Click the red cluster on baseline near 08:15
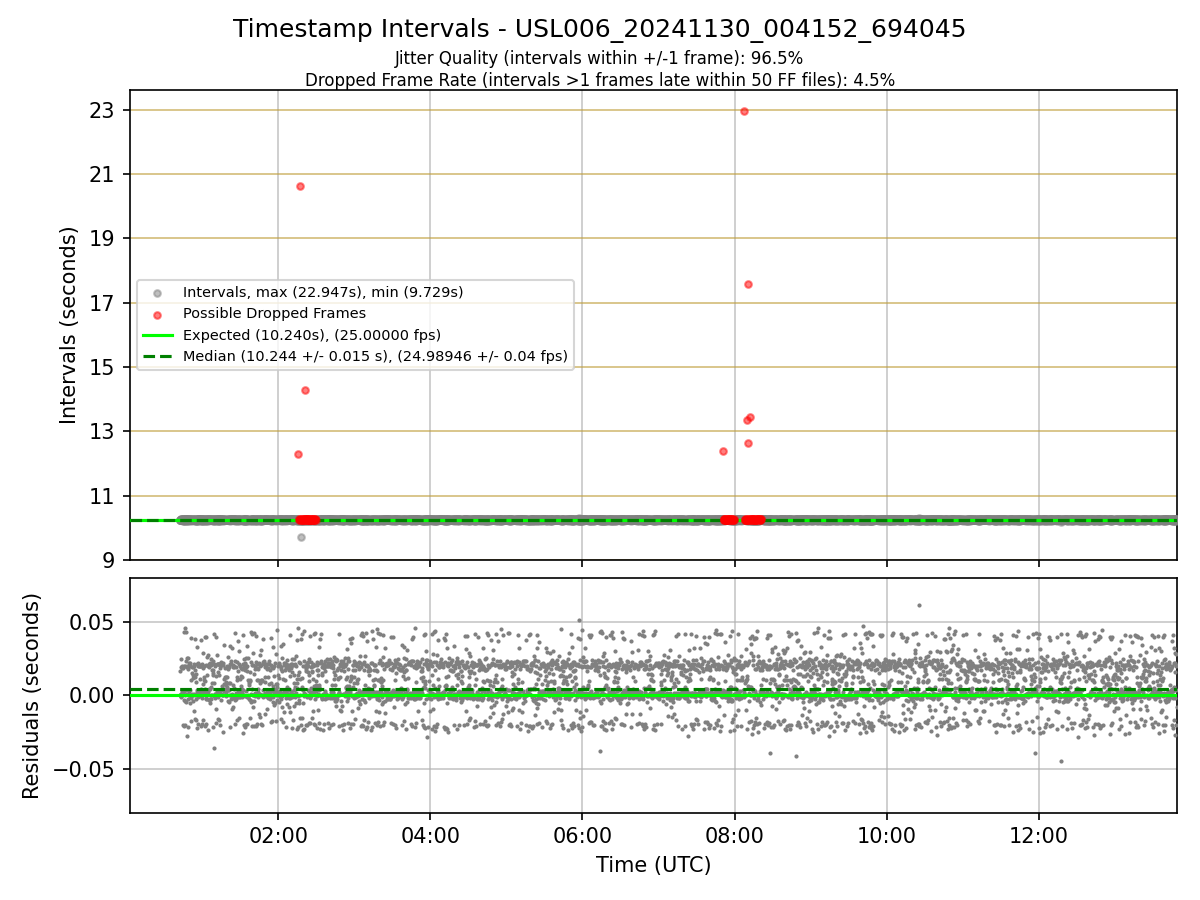The width and height of the screenshot is (1200, 900). pyautogui.click(x=753, y=520)
